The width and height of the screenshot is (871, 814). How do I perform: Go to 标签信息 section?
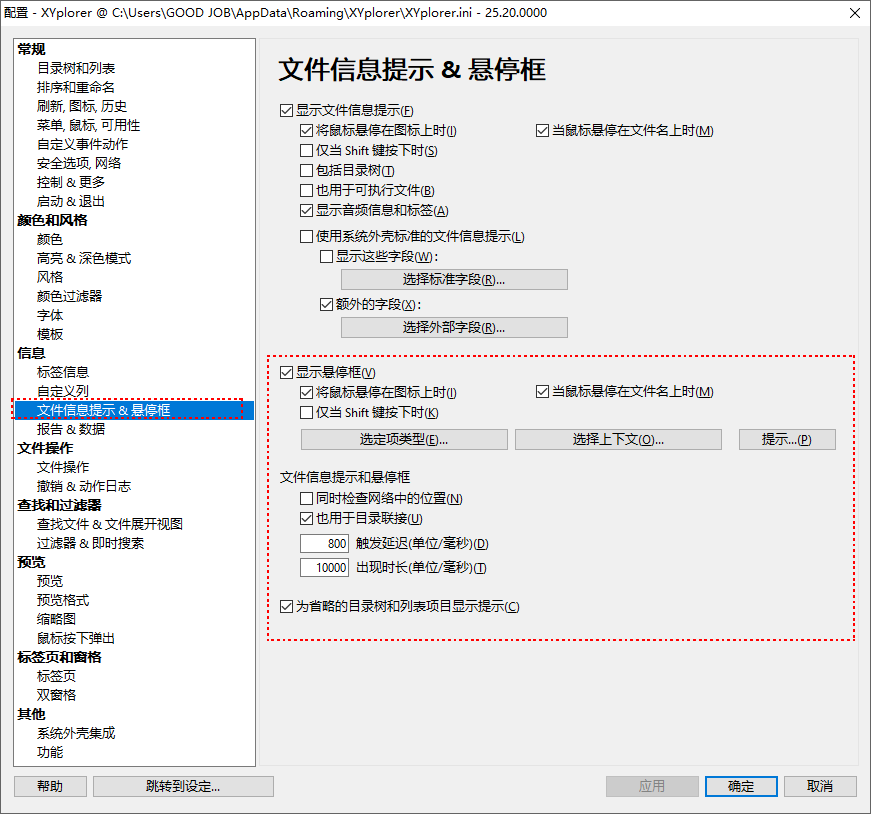coord(63,372)
